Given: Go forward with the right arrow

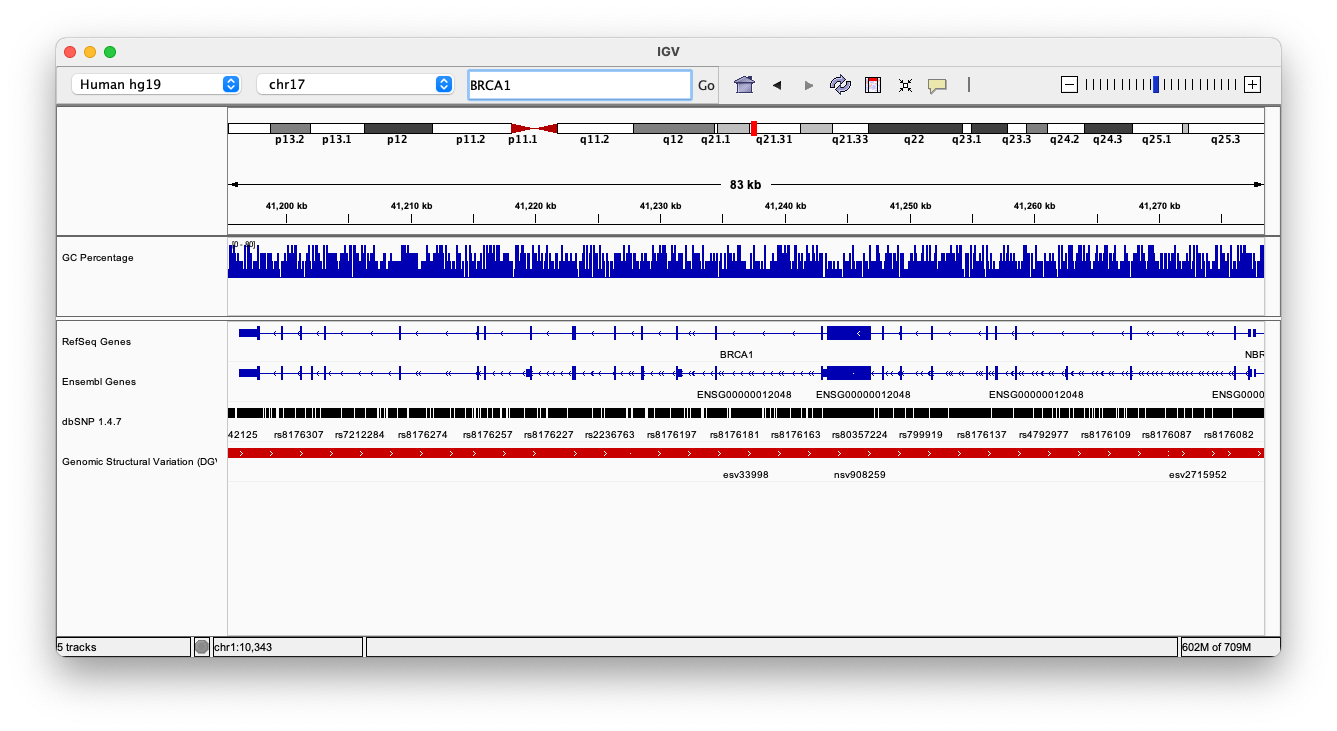Looking at the screenshot, I should [x=809, y=85].
